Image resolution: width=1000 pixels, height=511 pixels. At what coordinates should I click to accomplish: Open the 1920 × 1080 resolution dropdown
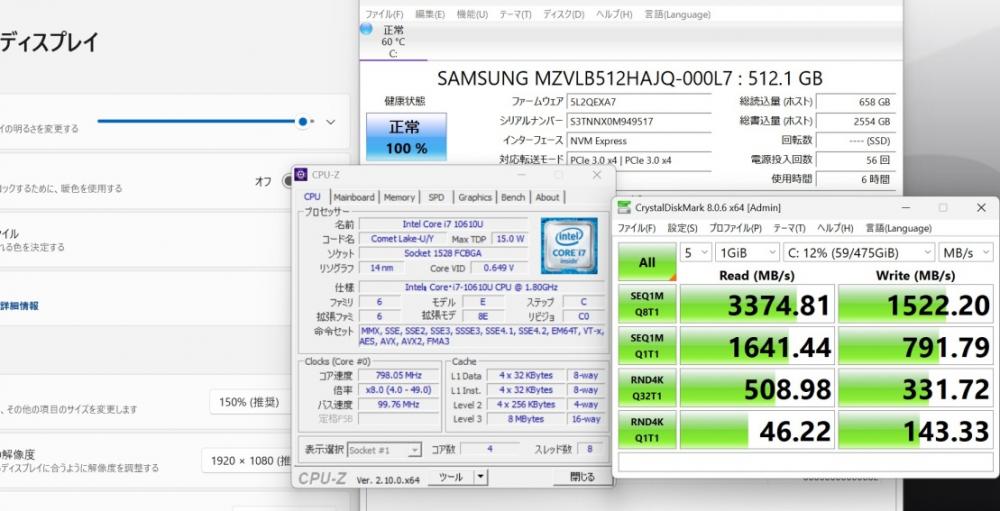point(246,460)
